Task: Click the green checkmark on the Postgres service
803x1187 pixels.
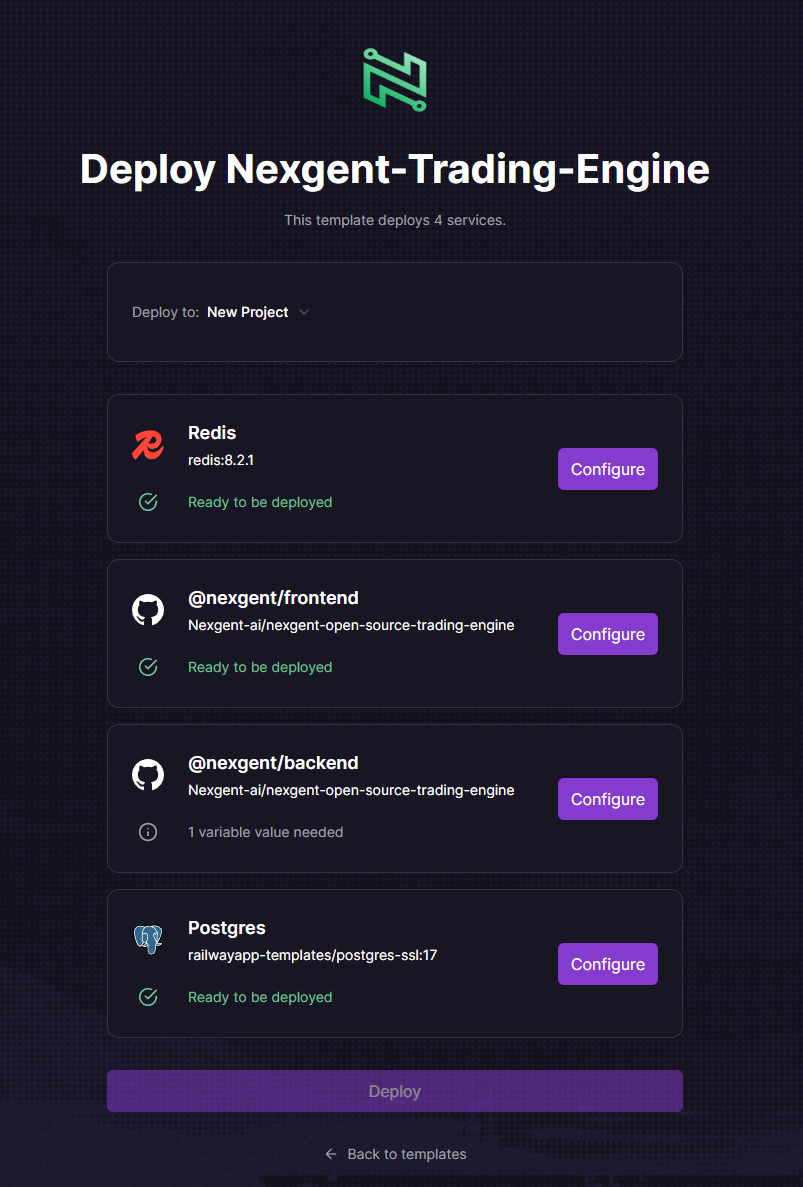Action: pos(148,997)
